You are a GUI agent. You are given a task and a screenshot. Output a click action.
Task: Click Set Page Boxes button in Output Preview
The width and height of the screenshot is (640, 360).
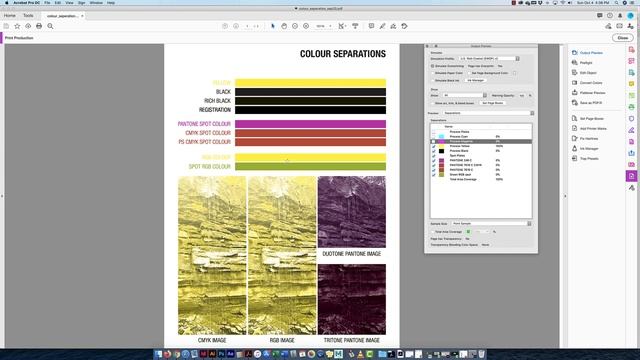click(493, 103)
